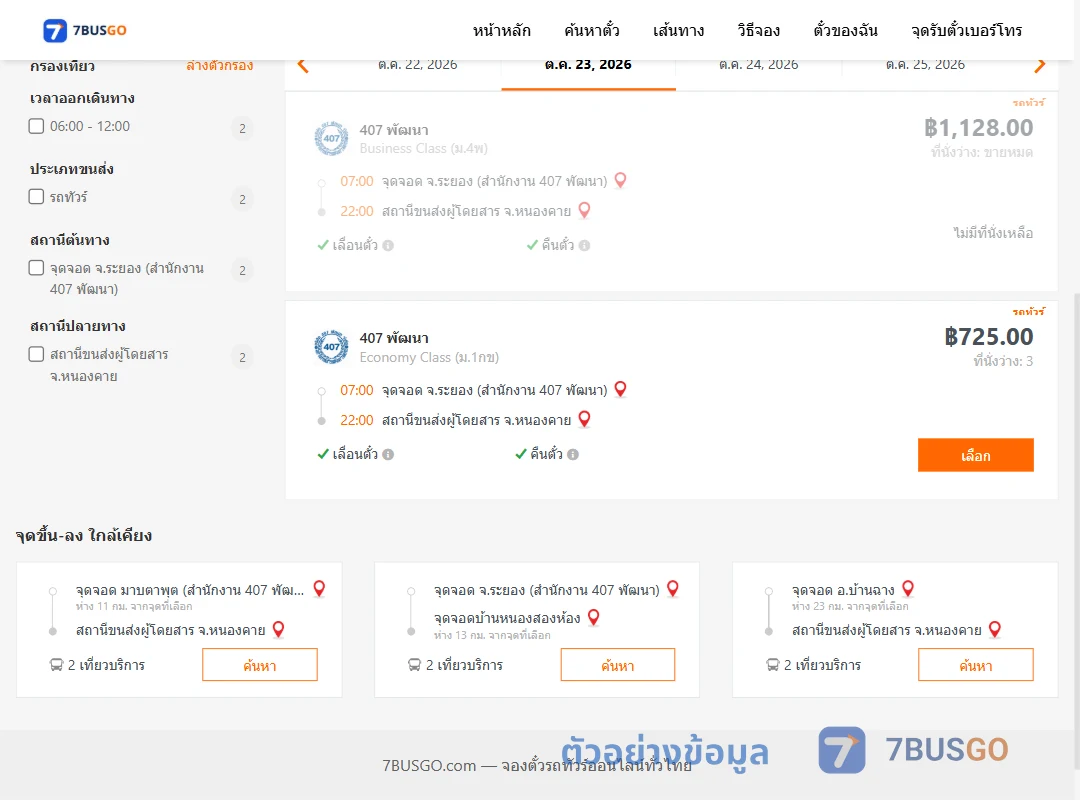Click ค้นหา on the มาบตาพุด route card
1080x800 pixels.
click(x=260, y=665)
